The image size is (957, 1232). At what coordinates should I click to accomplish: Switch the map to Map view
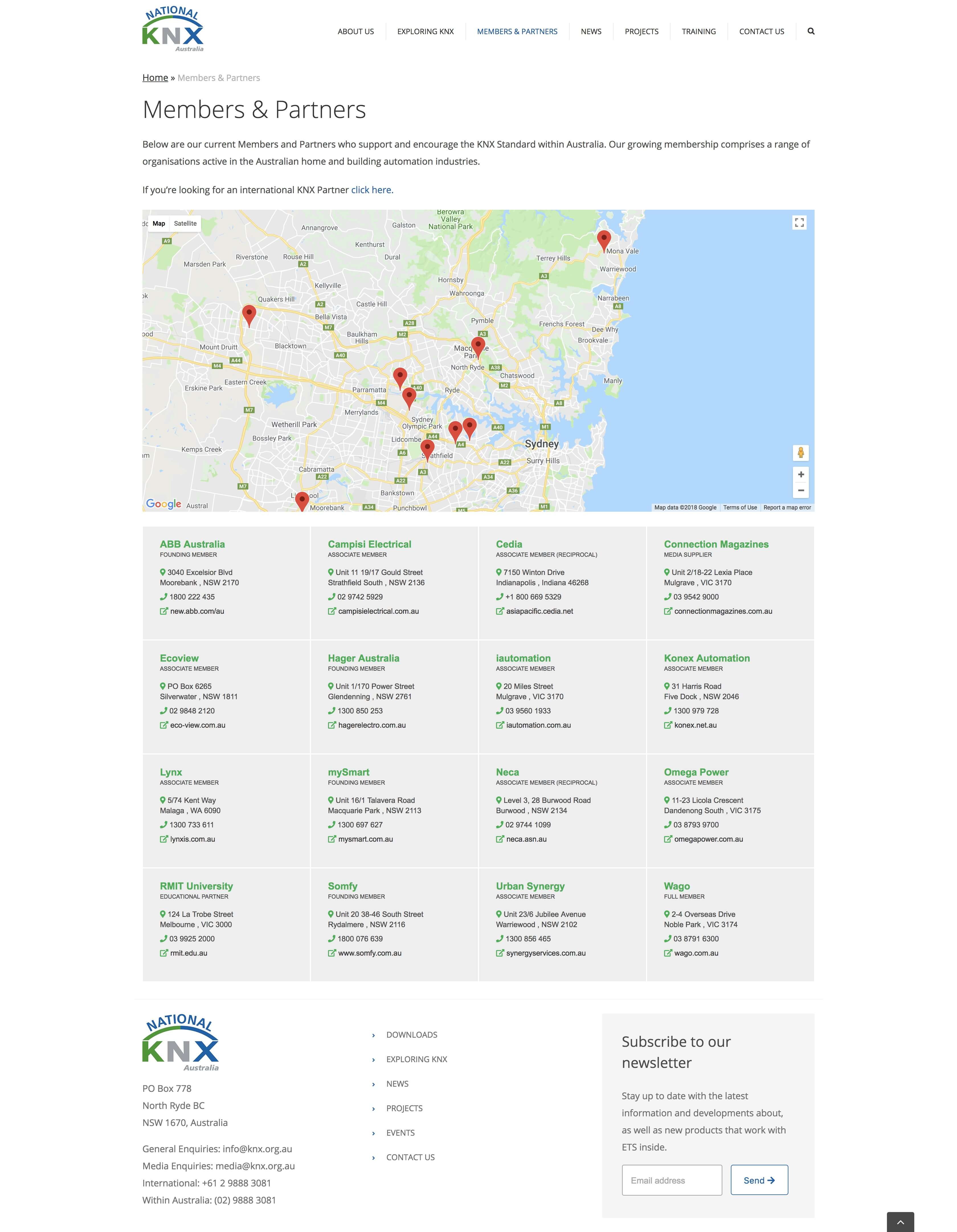pyautogui.click(x=158, y=223)
